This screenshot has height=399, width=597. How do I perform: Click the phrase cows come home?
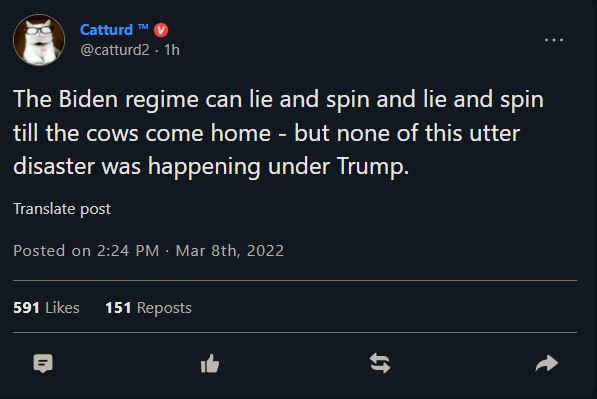tap(179, 133)
